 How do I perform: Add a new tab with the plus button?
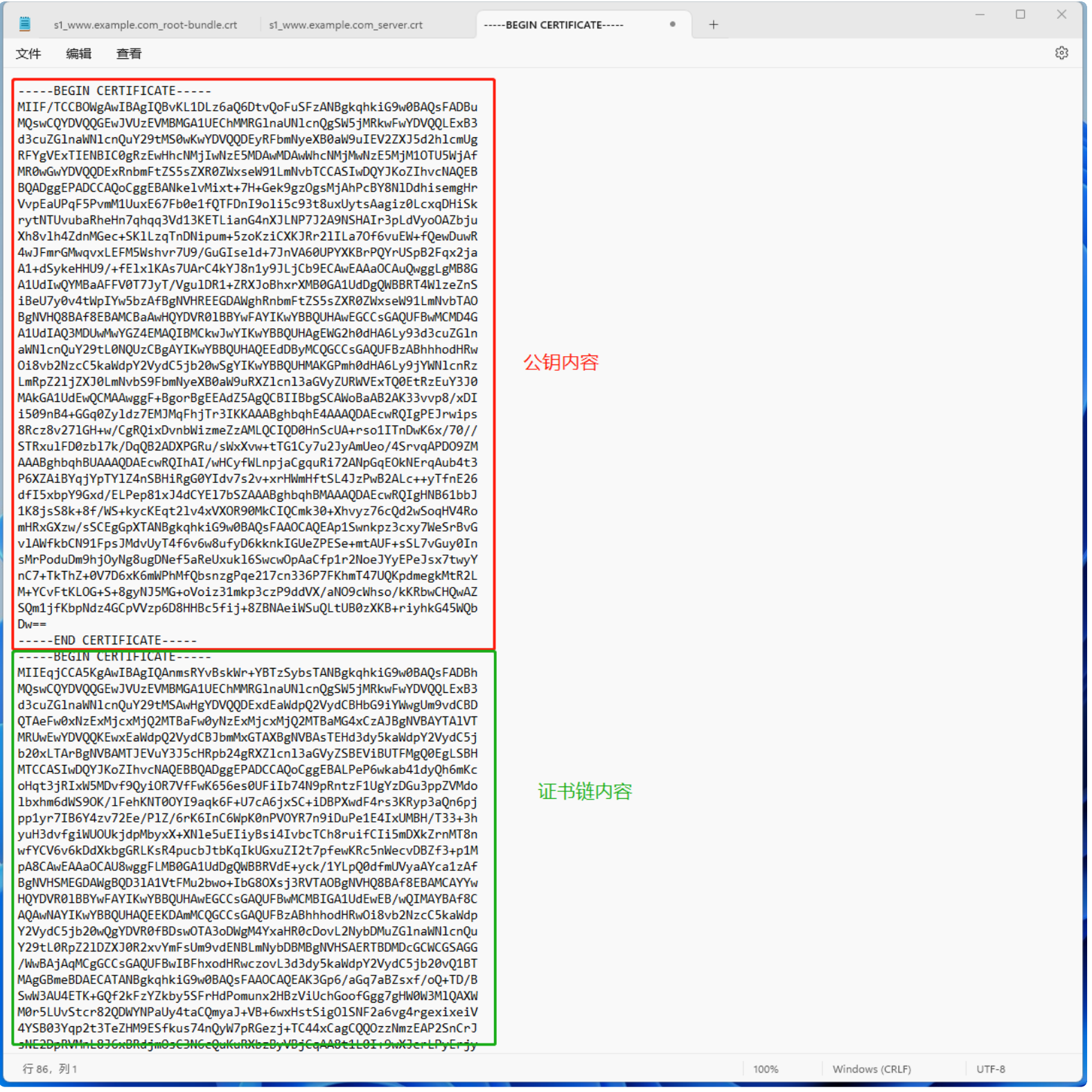713,25
